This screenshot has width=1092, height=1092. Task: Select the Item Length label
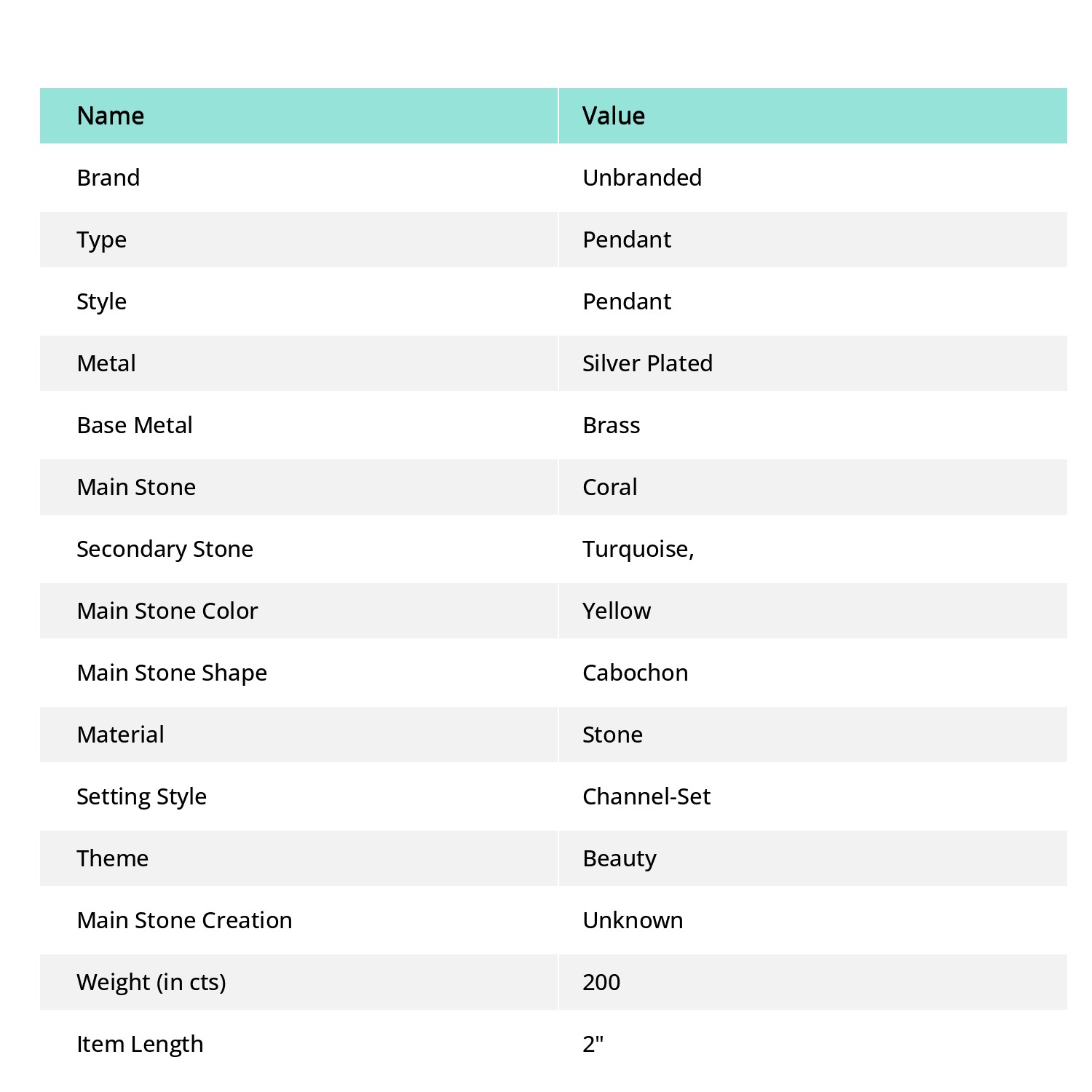tap(140, 1044)
